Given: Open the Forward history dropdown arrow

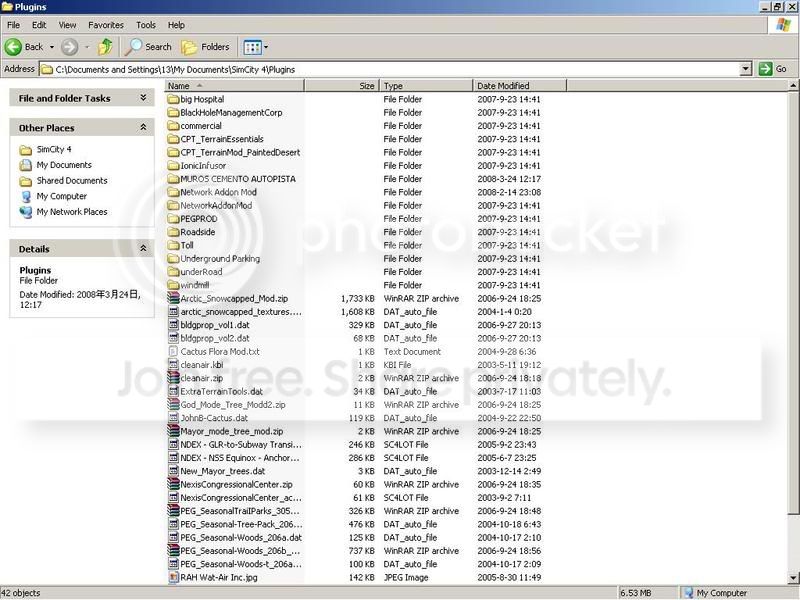Looking at the screenshot, I should (87, 47).
